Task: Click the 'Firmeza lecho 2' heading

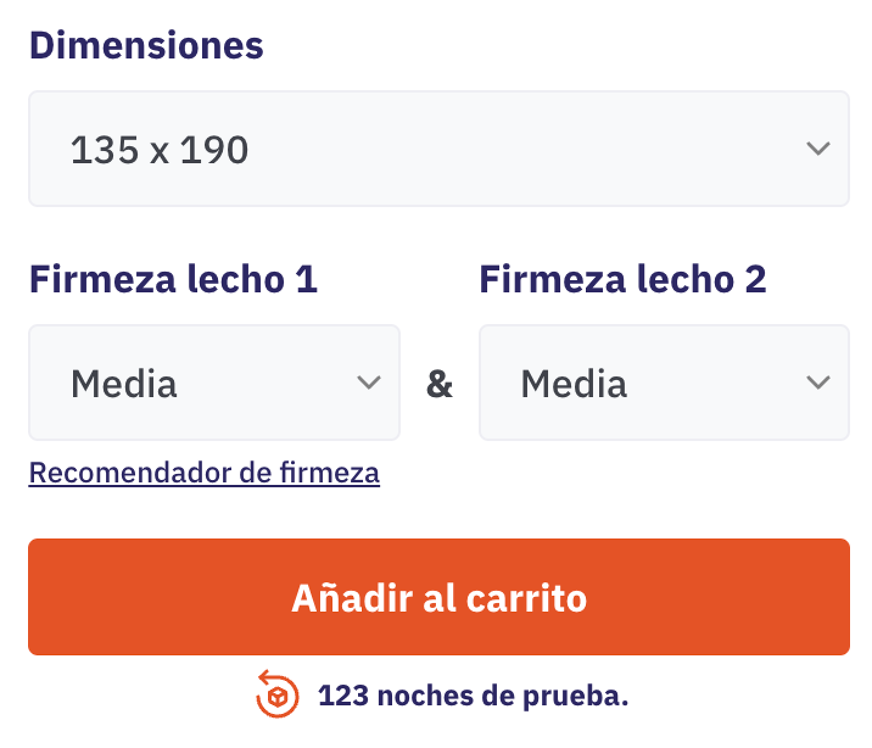Action: [622, 279]
